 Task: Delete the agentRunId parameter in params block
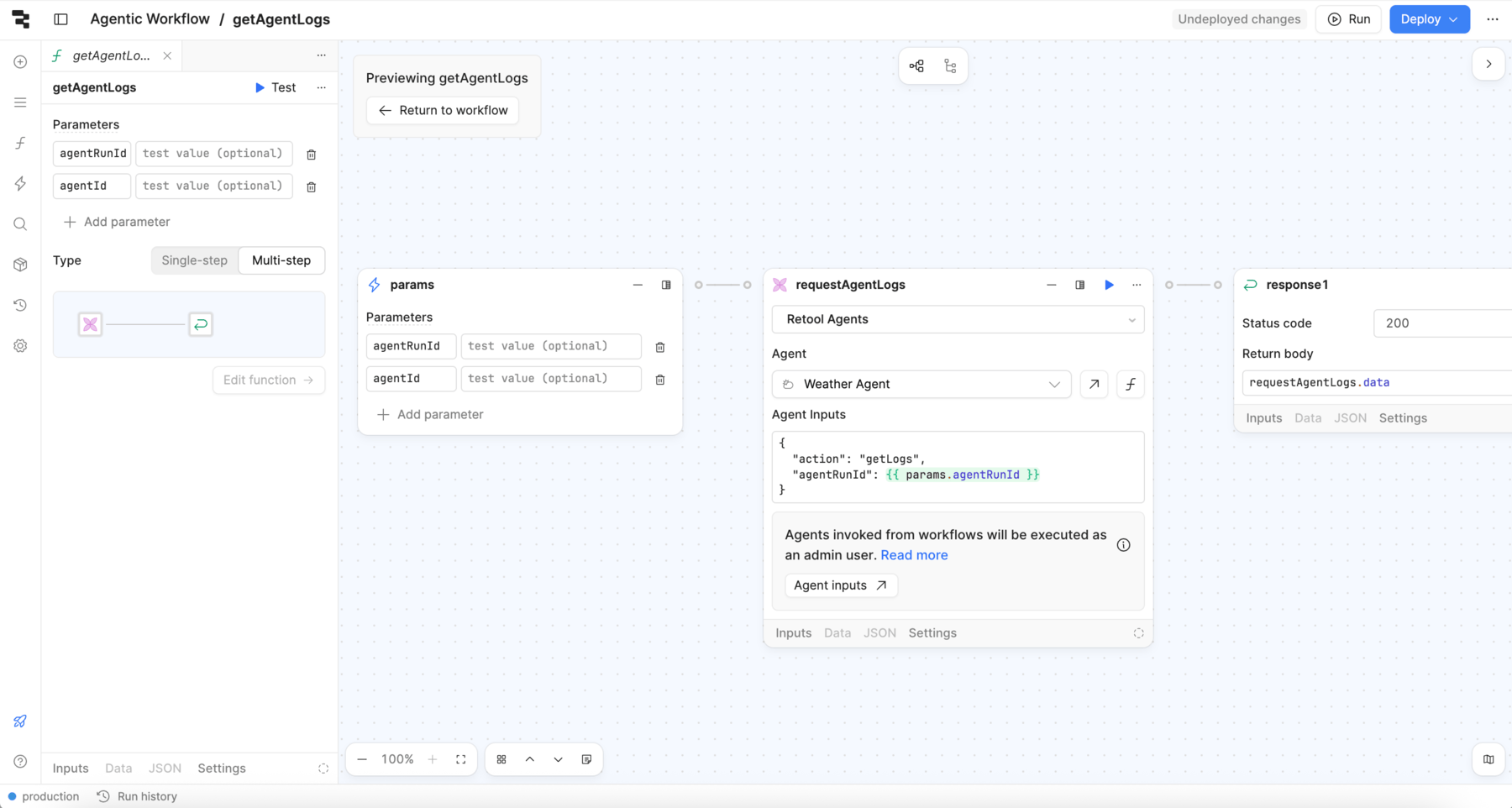660,347
